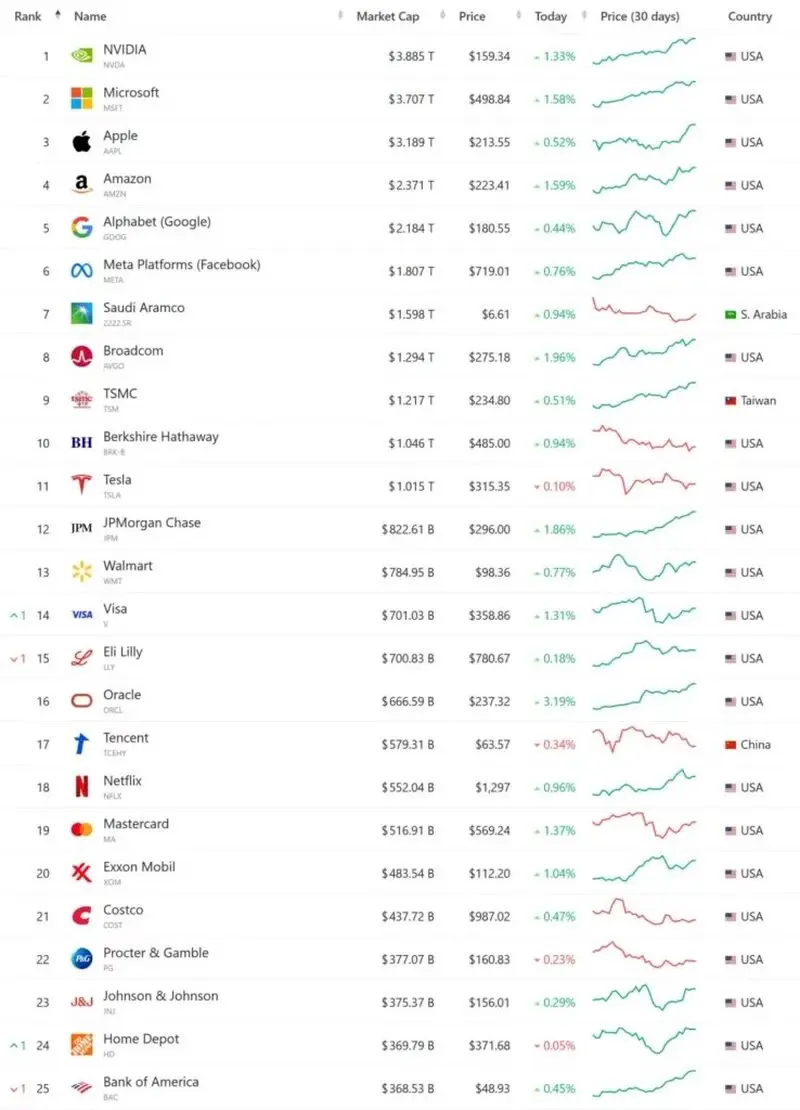Sort by the Today column header
This screenshot has height=1110, width=800.
click(550, 16)
